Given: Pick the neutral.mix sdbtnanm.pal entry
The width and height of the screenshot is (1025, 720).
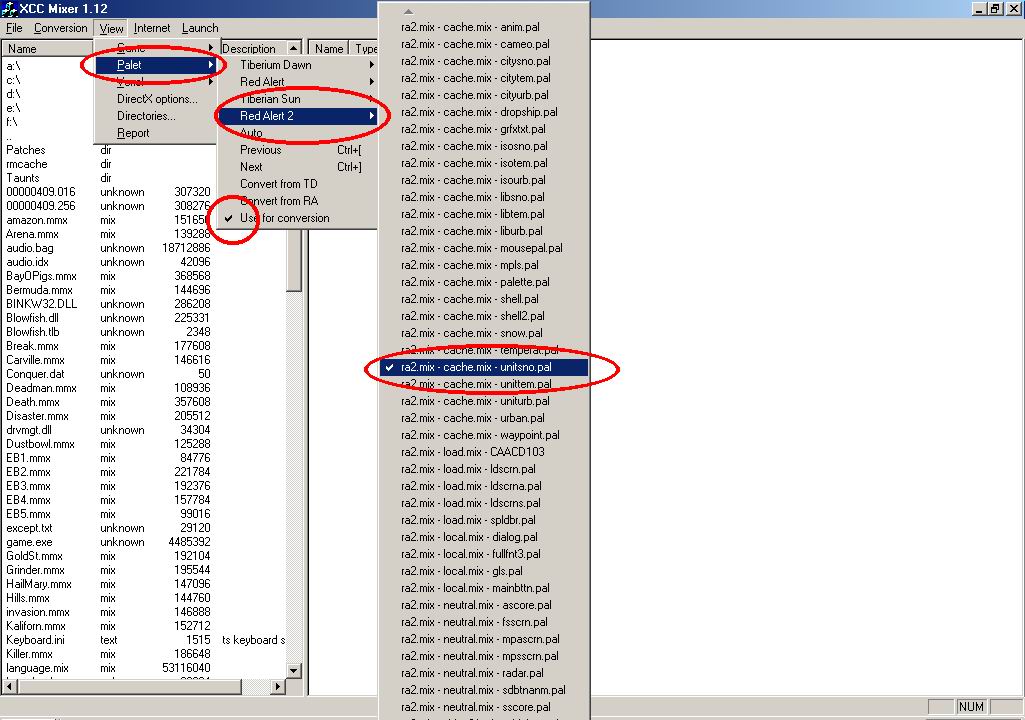Looking at the screenshot, I should 484,690.
